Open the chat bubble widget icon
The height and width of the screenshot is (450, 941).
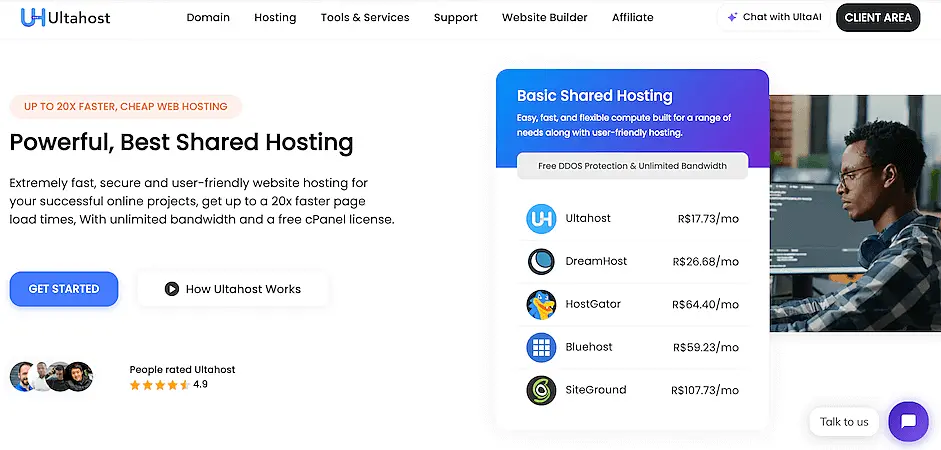point(908,421)
